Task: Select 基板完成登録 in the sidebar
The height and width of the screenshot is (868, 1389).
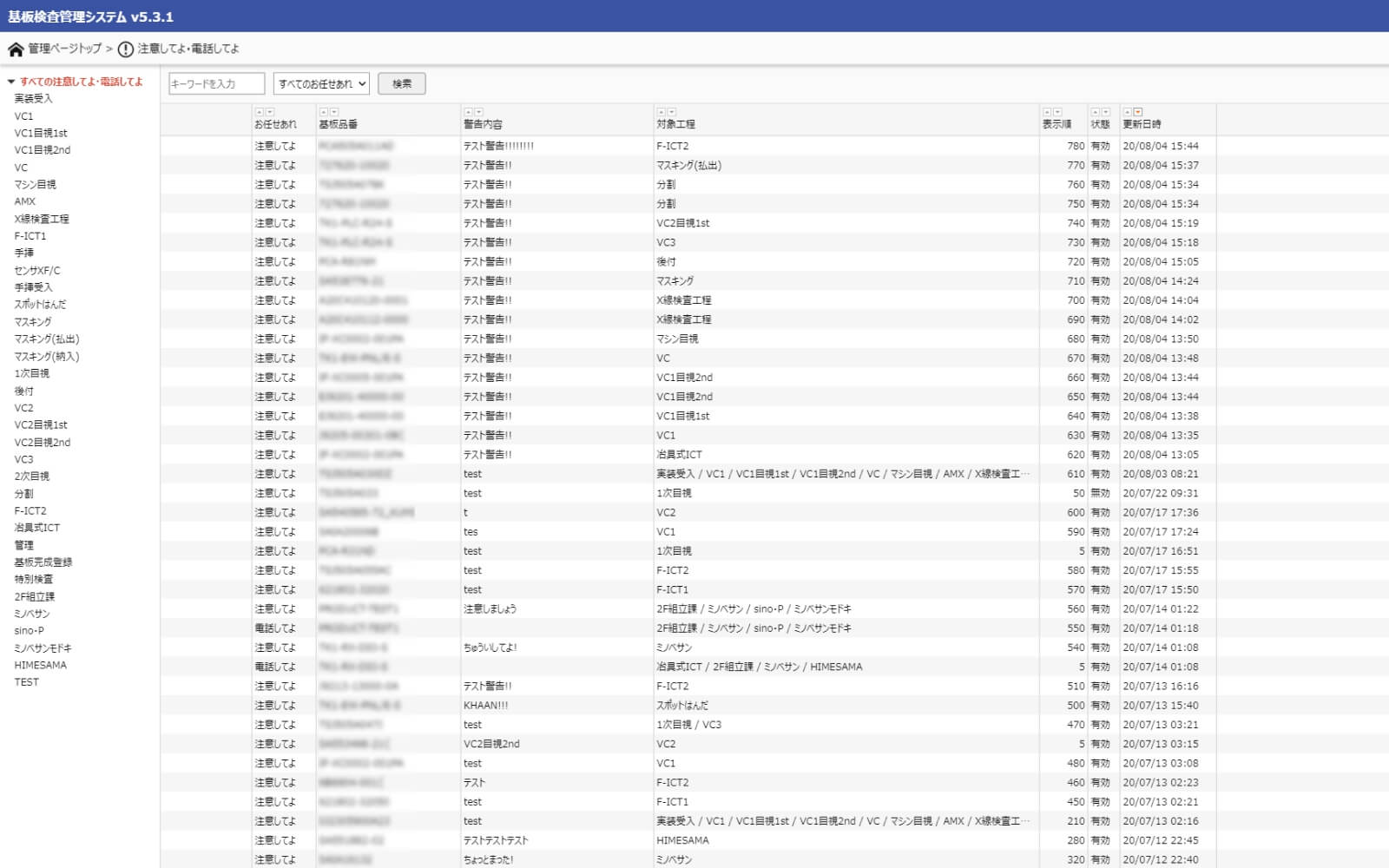Action: click(x=43, y=562)
